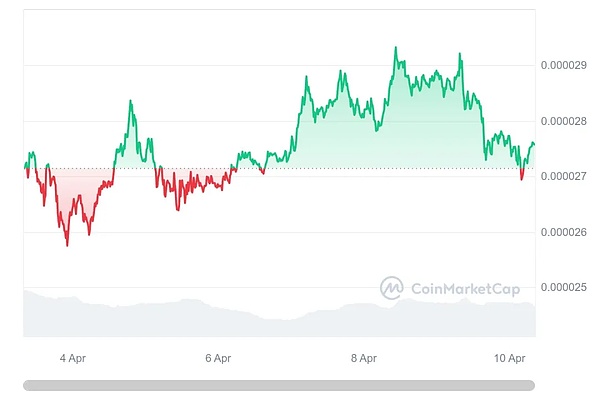
Task: Select the 6 Apr date label
Action: [x=218, y=357]
